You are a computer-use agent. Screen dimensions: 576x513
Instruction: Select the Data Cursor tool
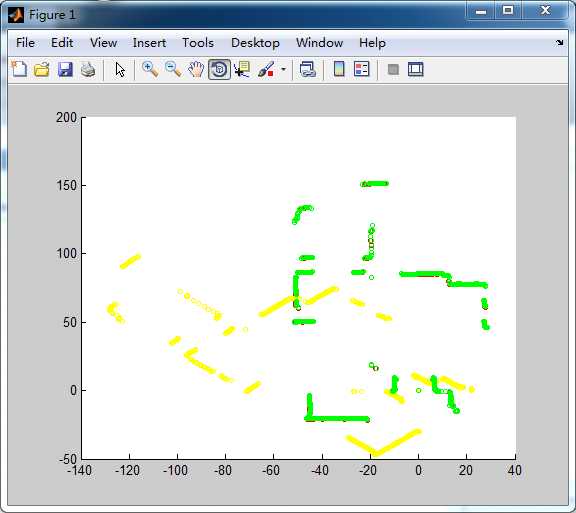tap(242, 69)
